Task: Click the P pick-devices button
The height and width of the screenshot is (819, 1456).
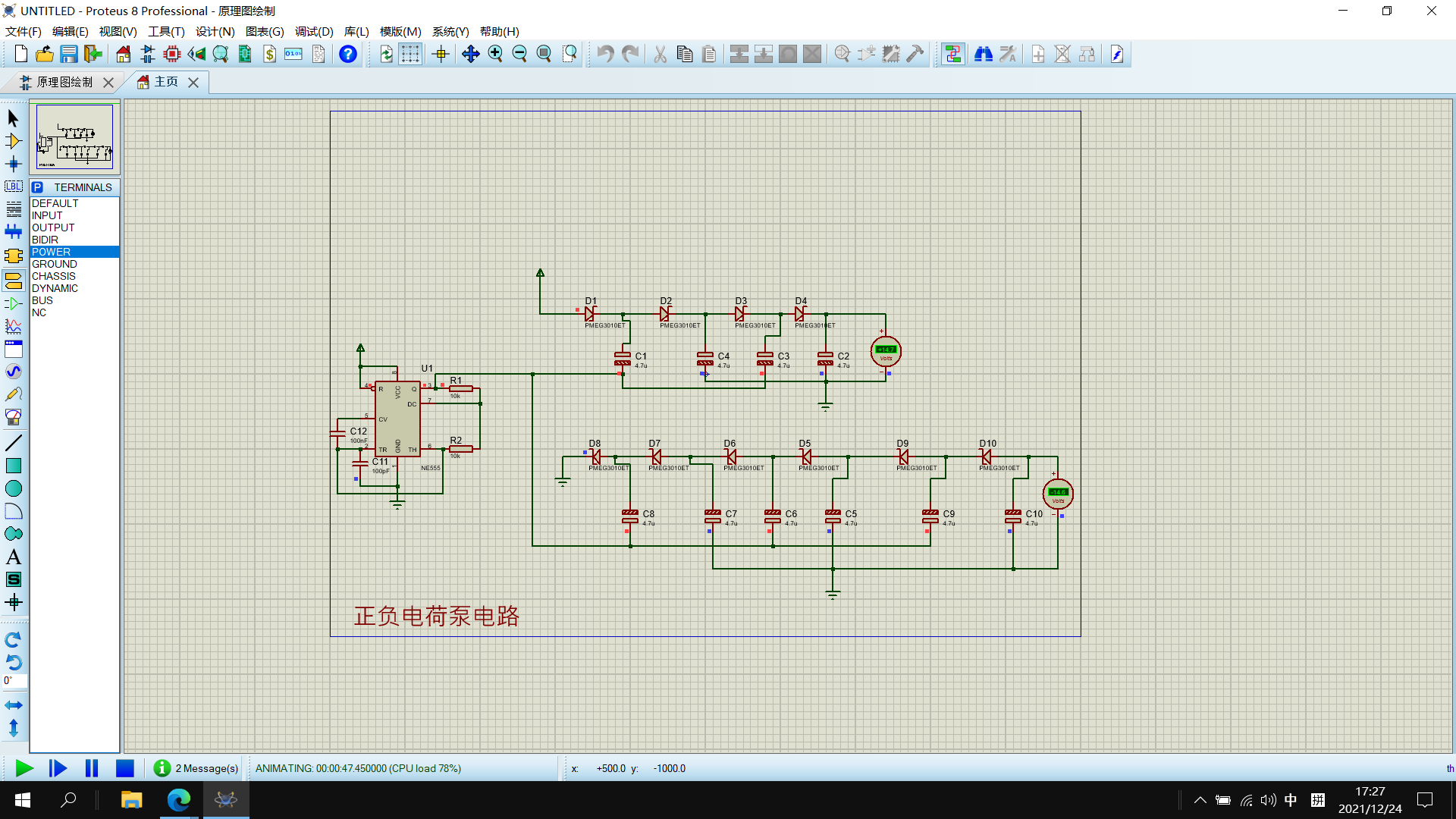Action: (x=37, y=187)
